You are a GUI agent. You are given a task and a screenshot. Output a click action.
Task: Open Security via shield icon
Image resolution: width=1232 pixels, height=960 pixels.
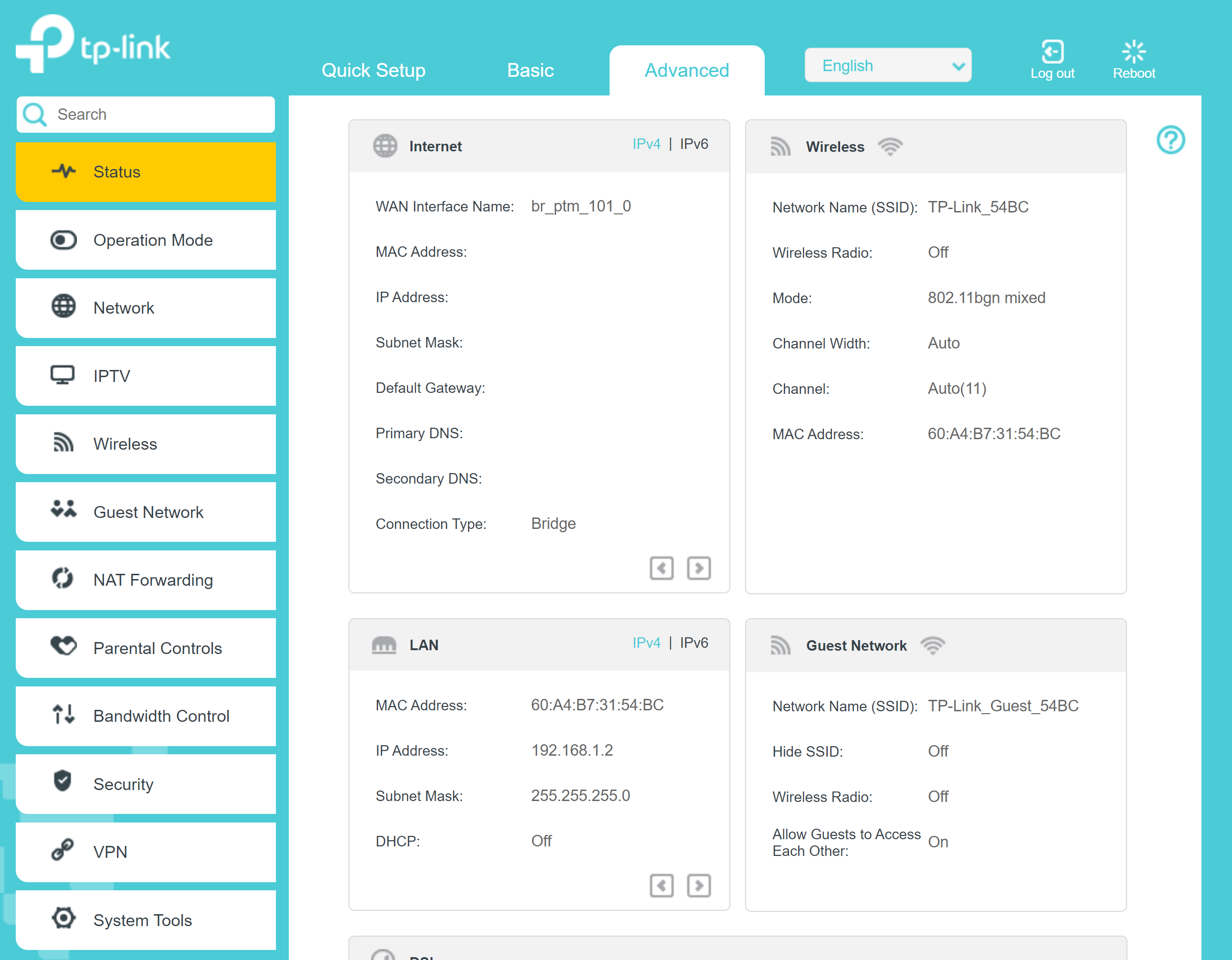[62, 783]
